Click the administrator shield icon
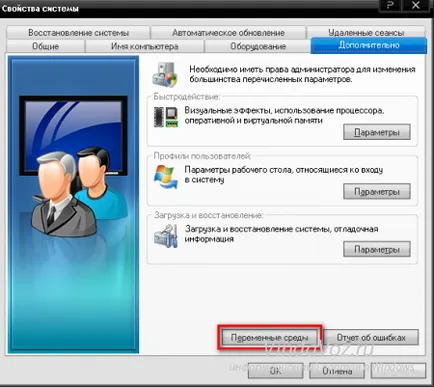Image resolution: width=434 pixels, height=387 pixels. pyautogui.click(x=165, y=75)
